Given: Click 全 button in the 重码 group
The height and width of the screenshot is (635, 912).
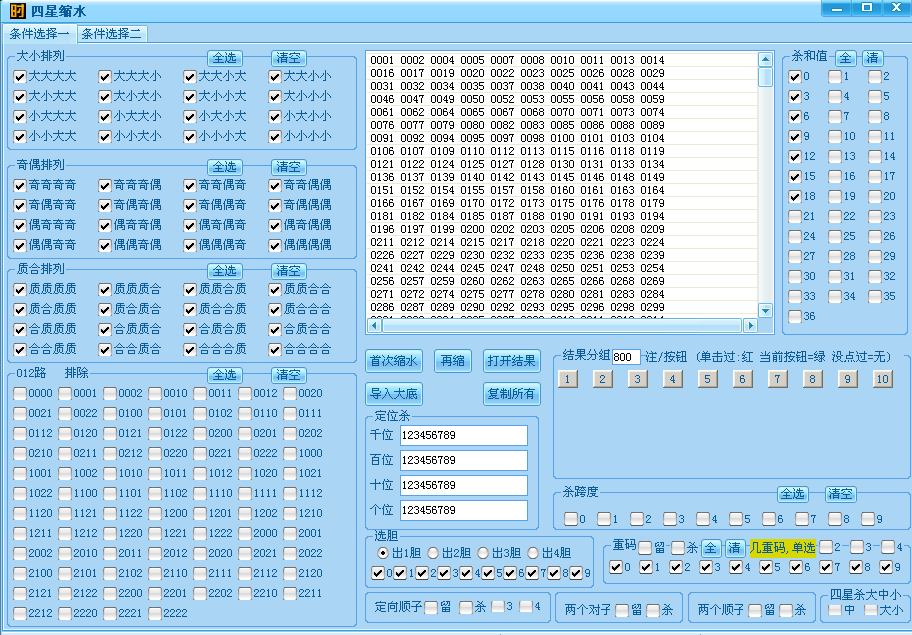Looking at the screenshot, I should 711,548.
